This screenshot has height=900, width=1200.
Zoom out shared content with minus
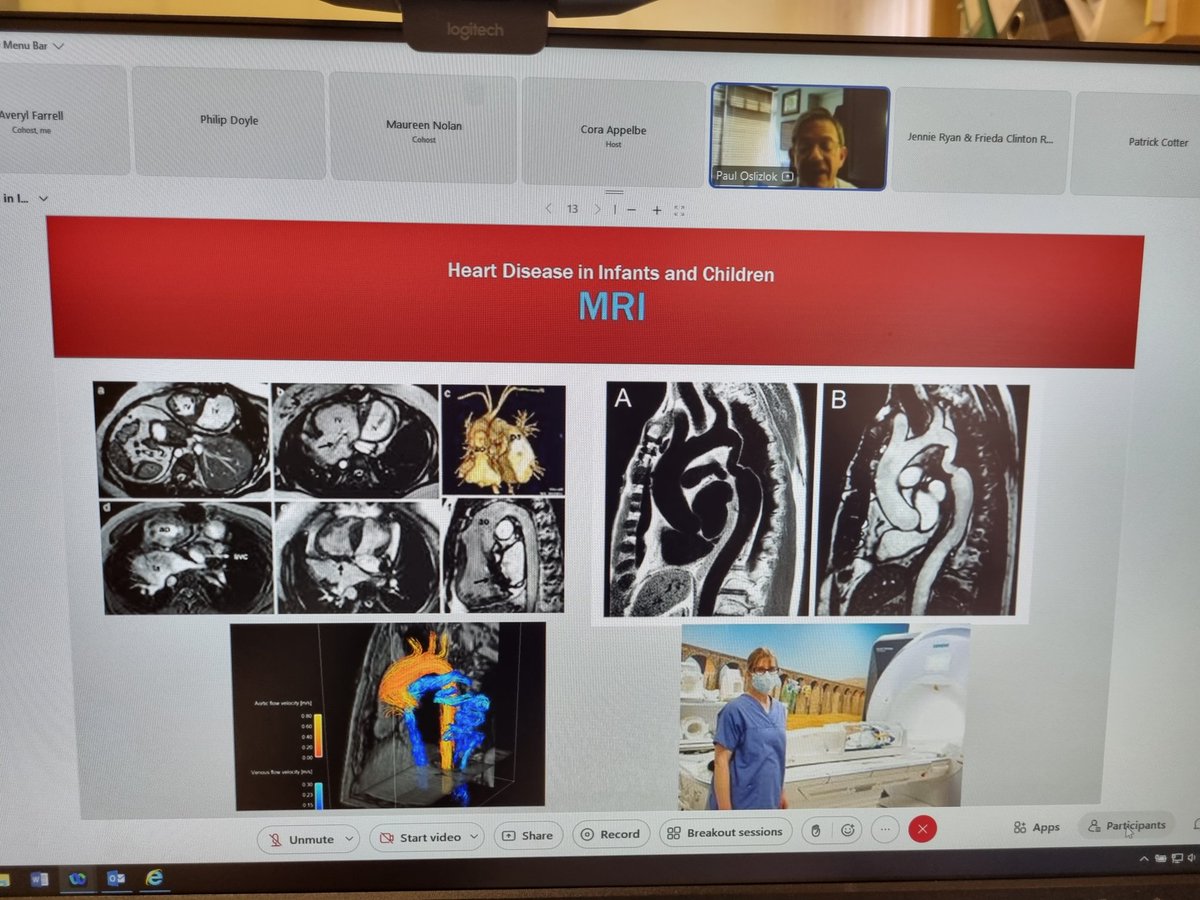(632, 210)
